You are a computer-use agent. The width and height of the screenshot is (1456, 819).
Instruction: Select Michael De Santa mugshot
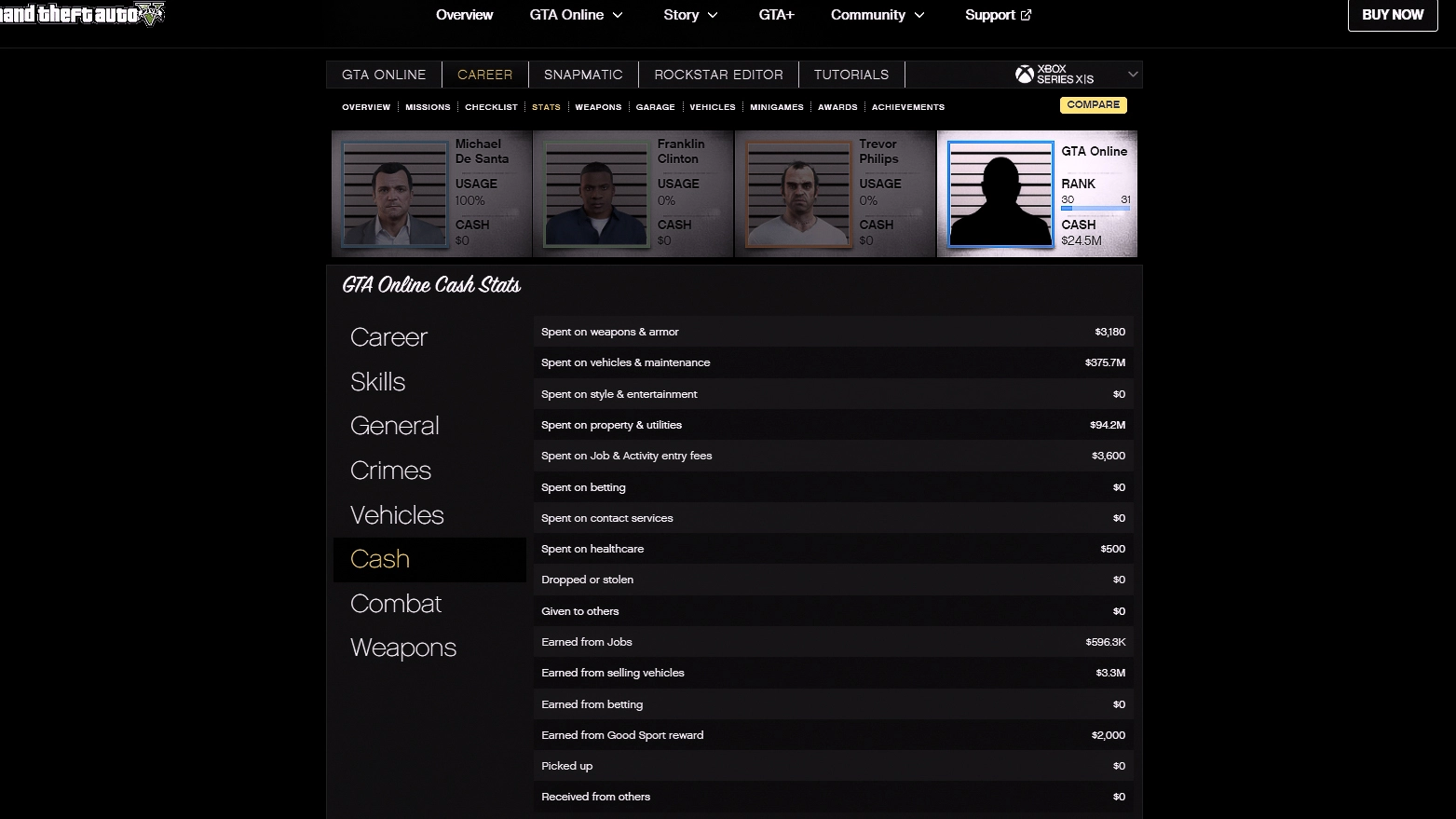pyautogui.click(x=395, y=194)
